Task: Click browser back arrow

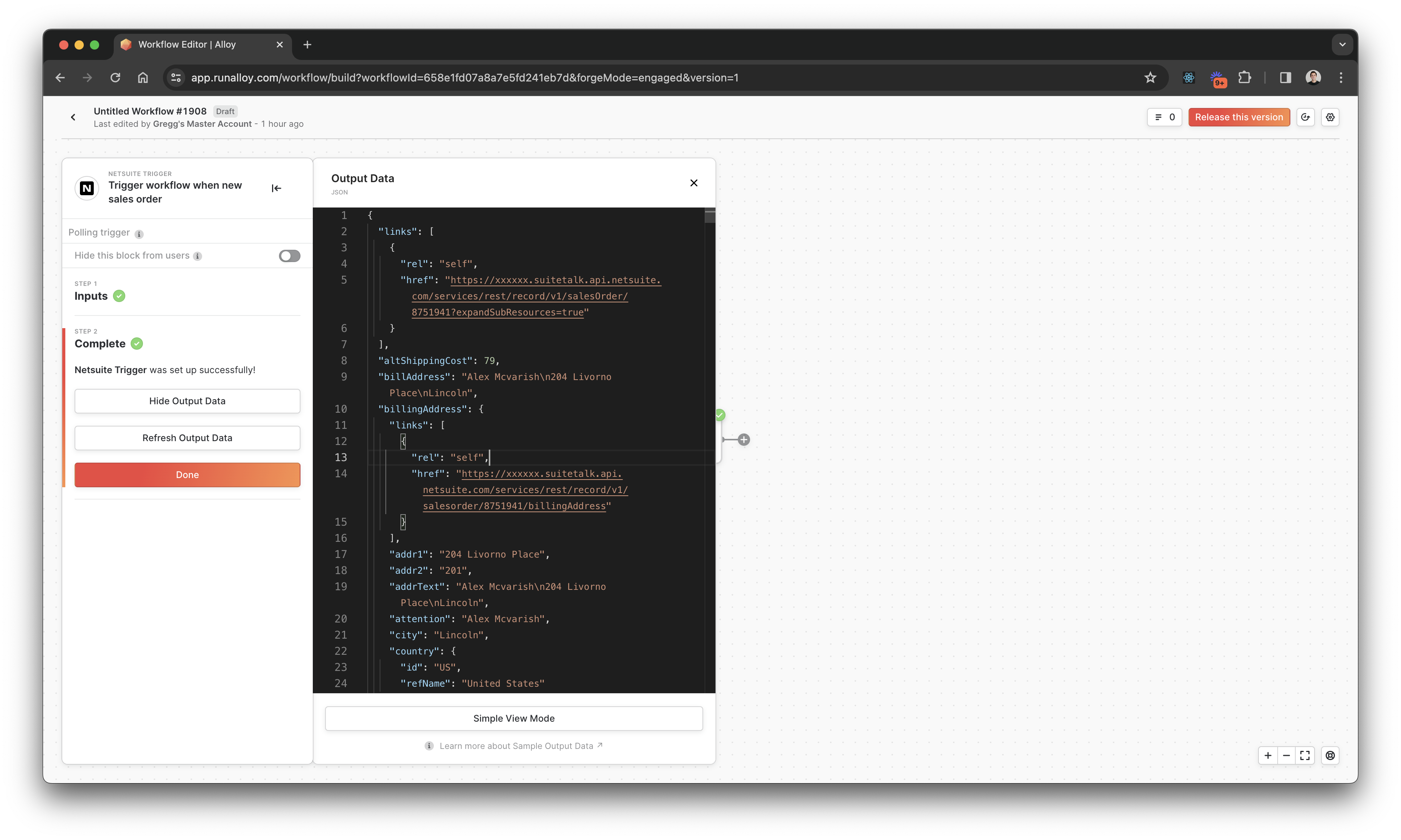Action: coord(61,78)
